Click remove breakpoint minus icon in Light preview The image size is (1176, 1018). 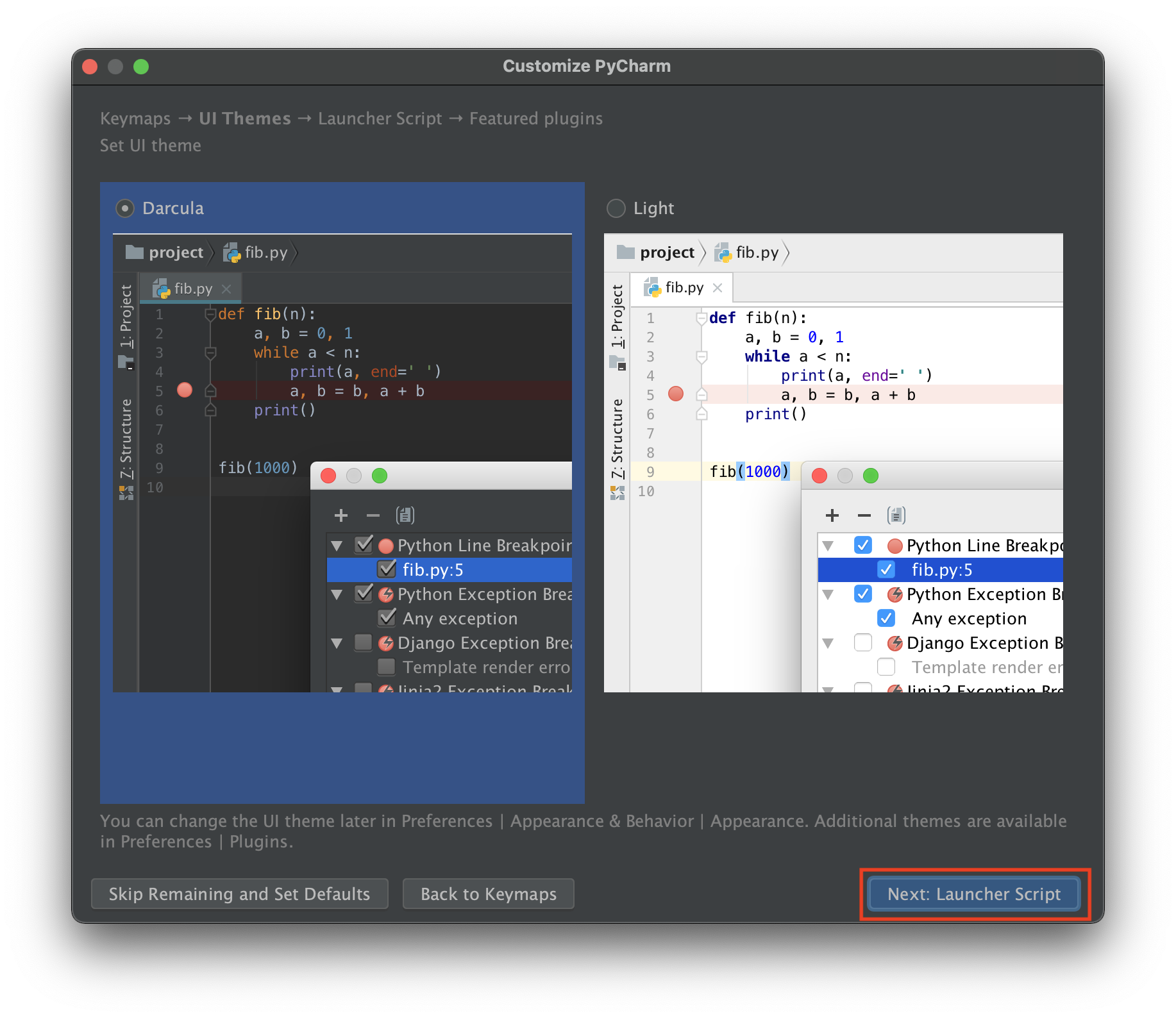pyautogui.click(x=864, y=515)
